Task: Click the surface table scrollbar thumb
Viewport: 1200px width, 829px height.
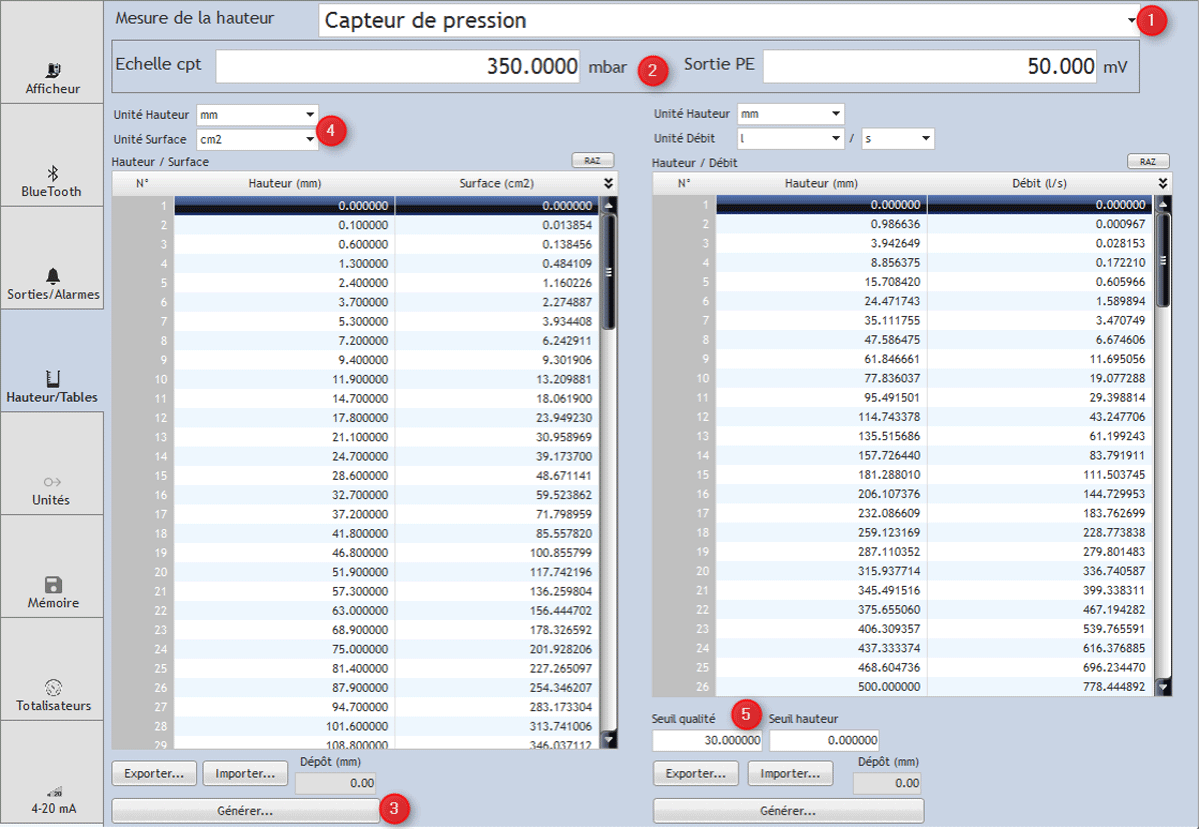Action: (608, 271)
